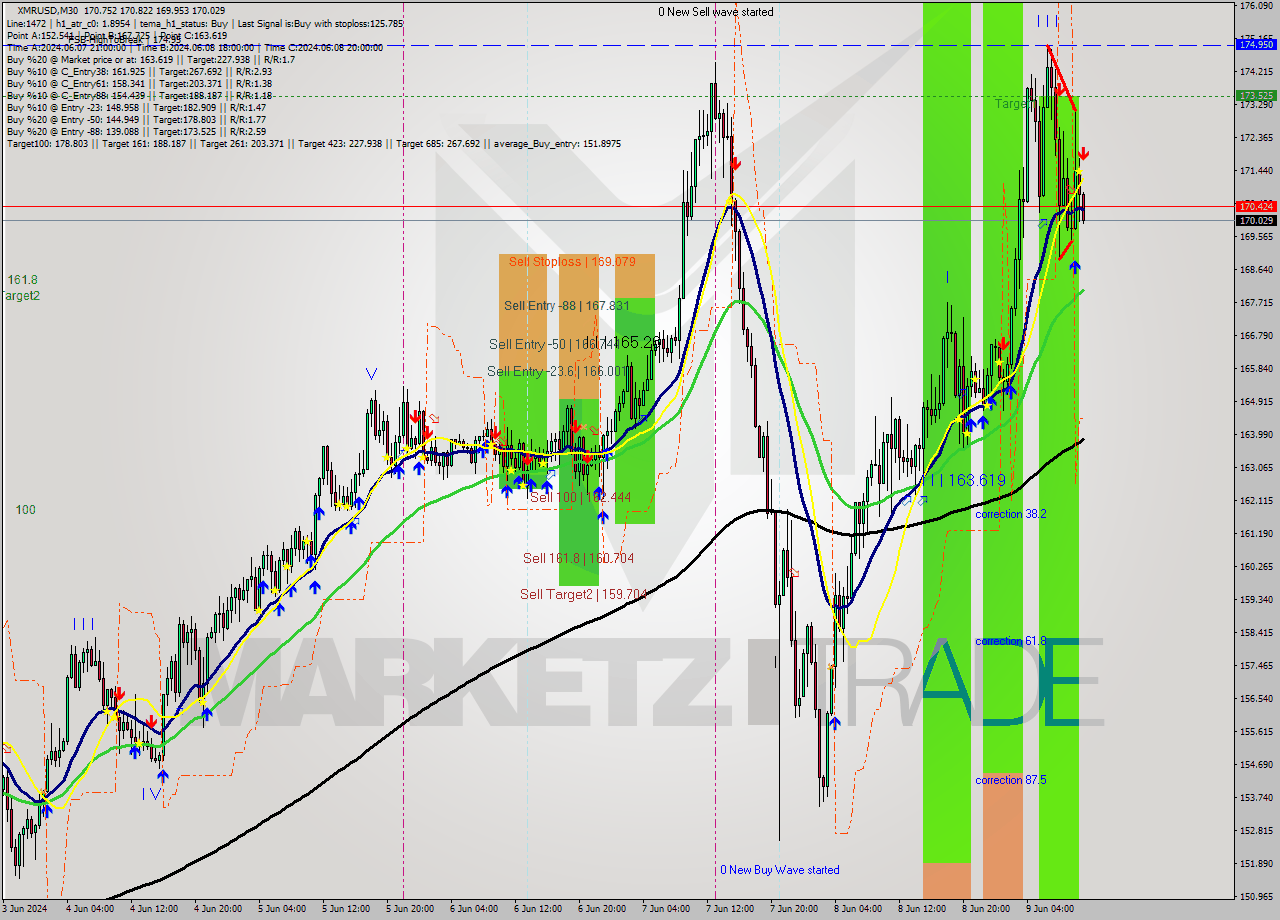Image resolution: width=1280 pixels, height=920 pixels.
Task: Click the 150.965 price axis value
Action: click(1256, 896)
